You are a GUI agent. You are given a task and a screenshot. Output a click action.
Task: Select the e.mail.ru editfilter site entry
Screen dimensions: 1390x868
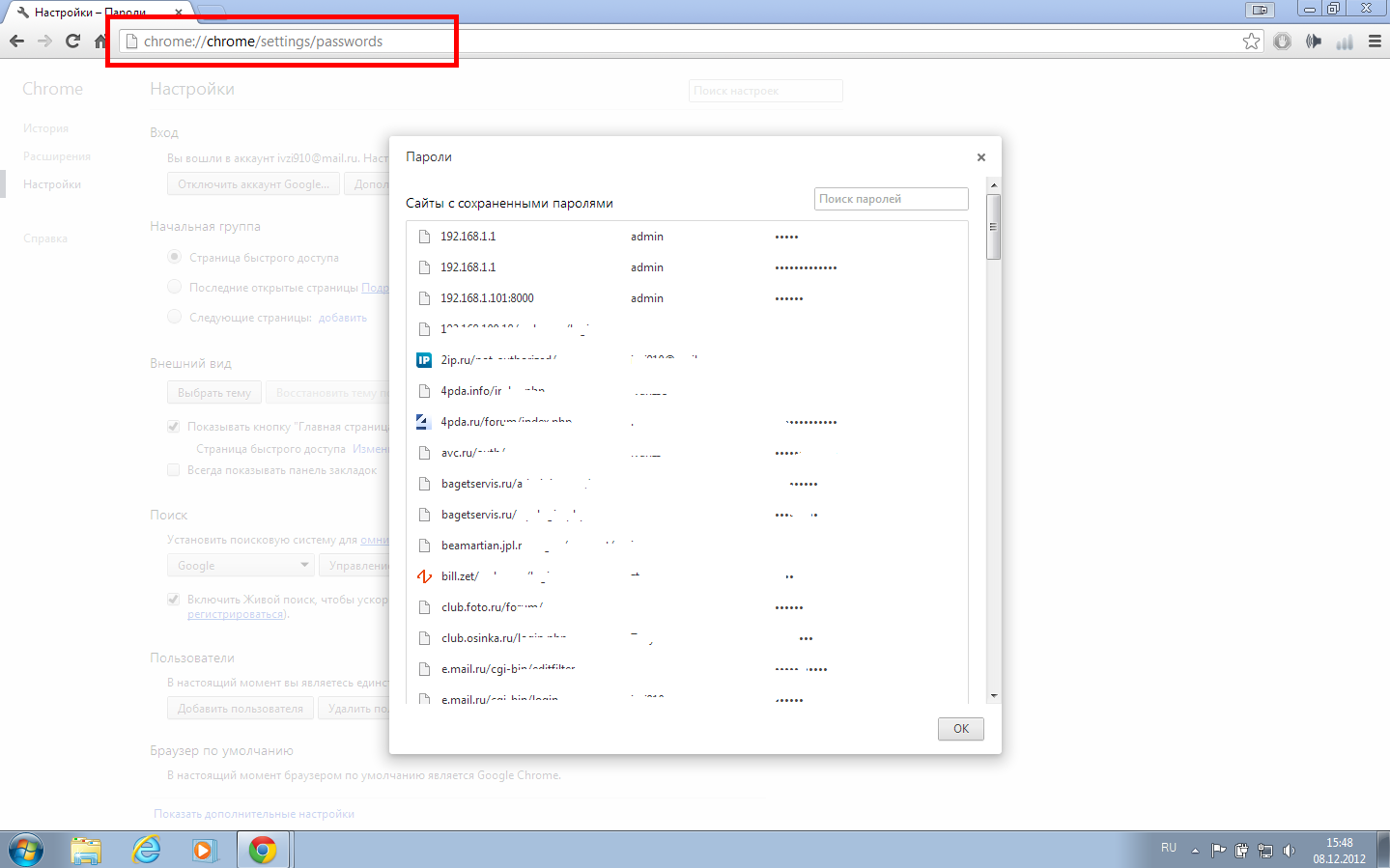pos(508,669)
